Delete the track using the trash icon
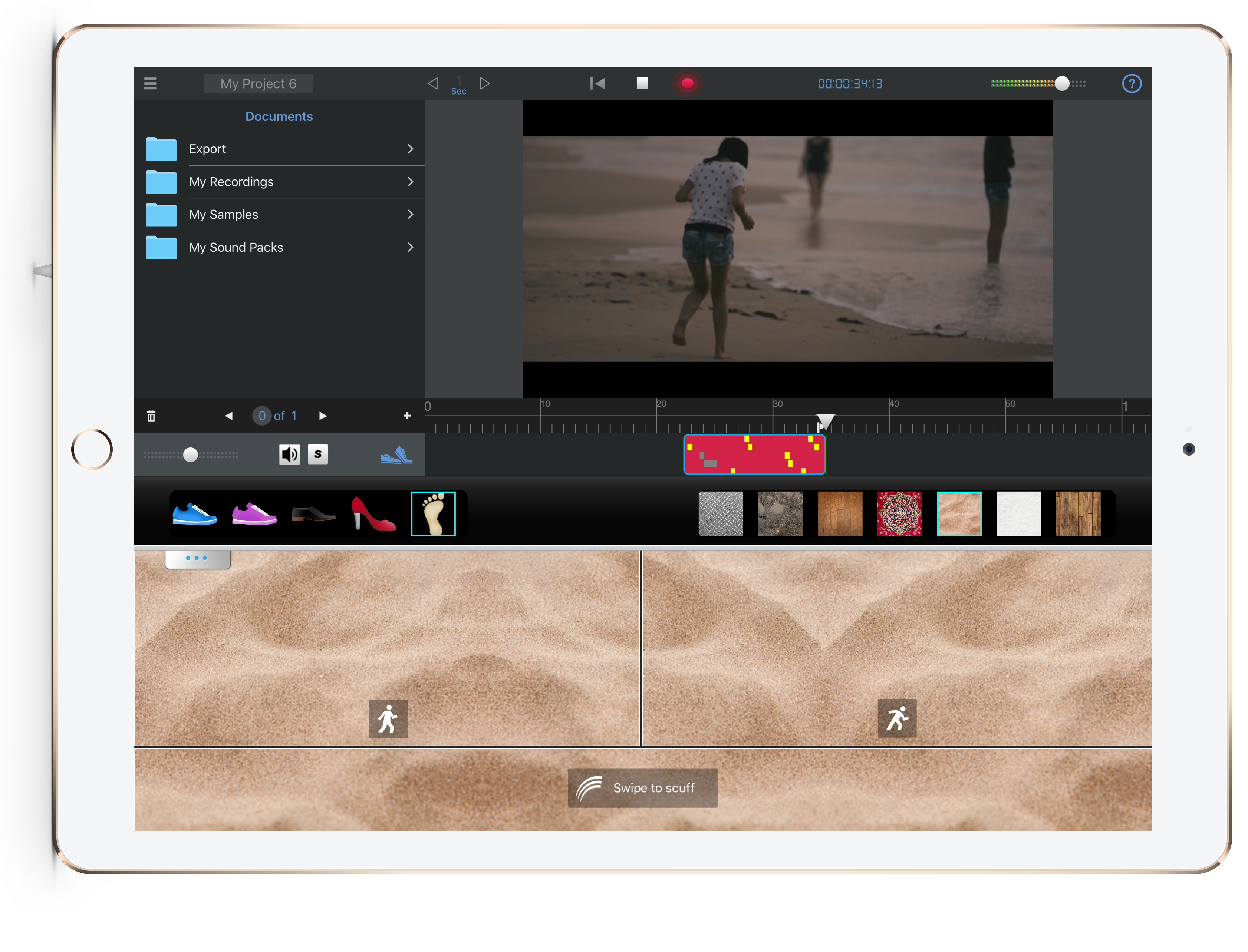This screenshot has width=1248, height=952. click(x=151, y=415)
